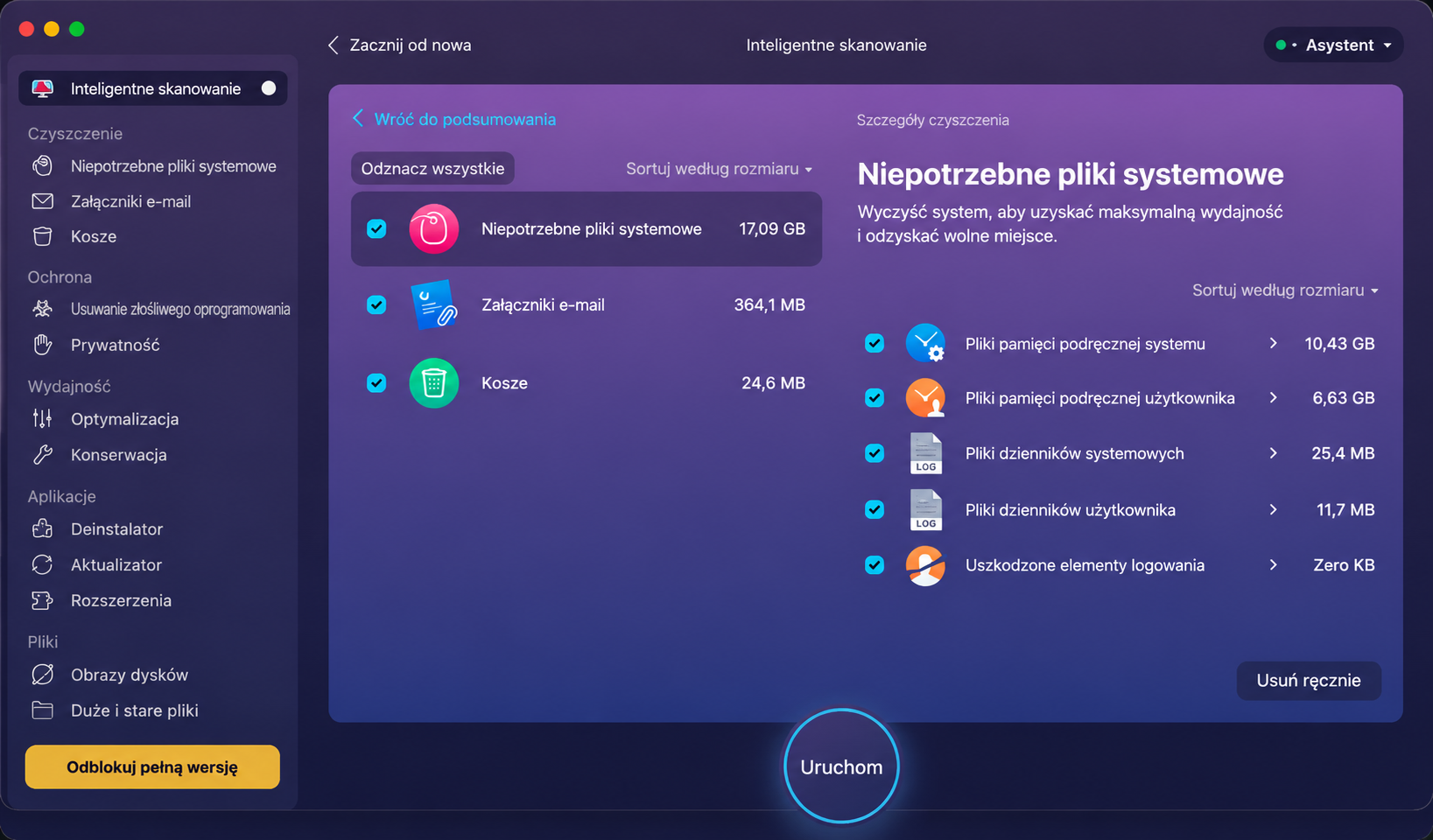Uncheck Pliki dzienników systemowych checkbox
The width and height of the screenshot is (1433, 840).
pos(875,452)
